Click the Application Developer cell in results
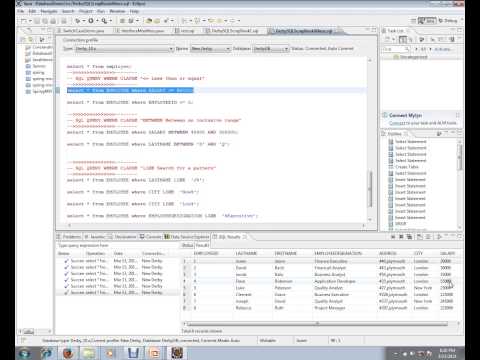 pyautogui.click(x=335, y=281)
